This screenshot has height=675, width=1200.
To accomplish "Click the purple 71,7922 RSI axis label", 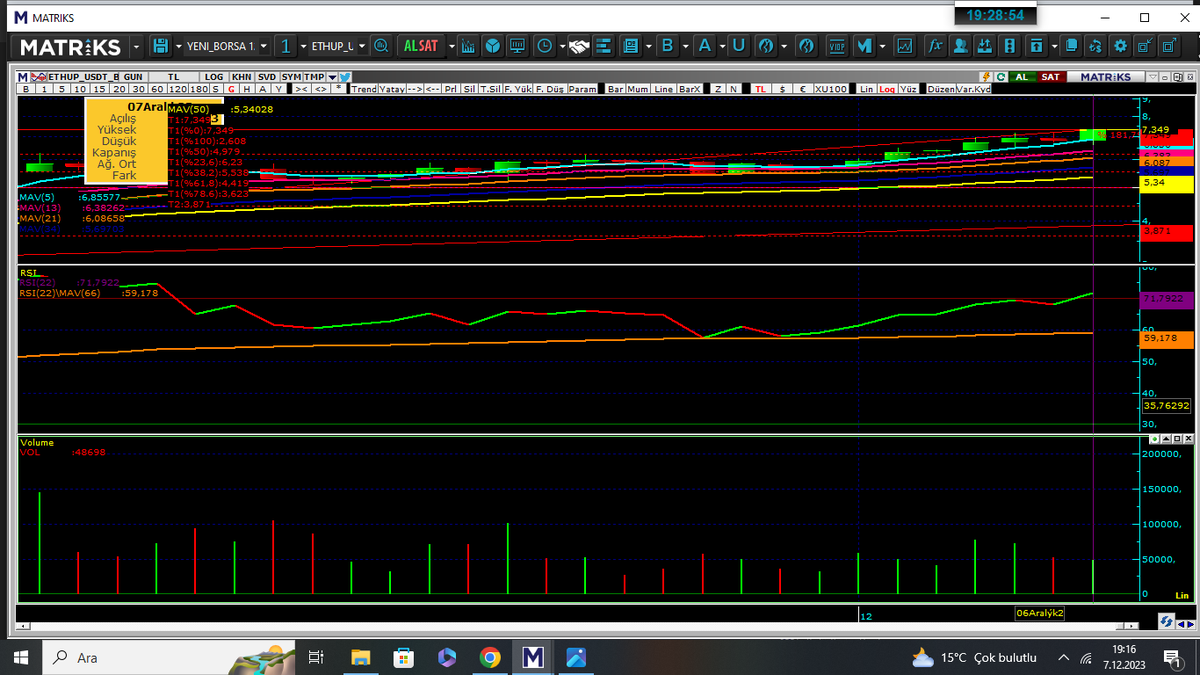I will pyautogui.click(x=1166, y=299).
